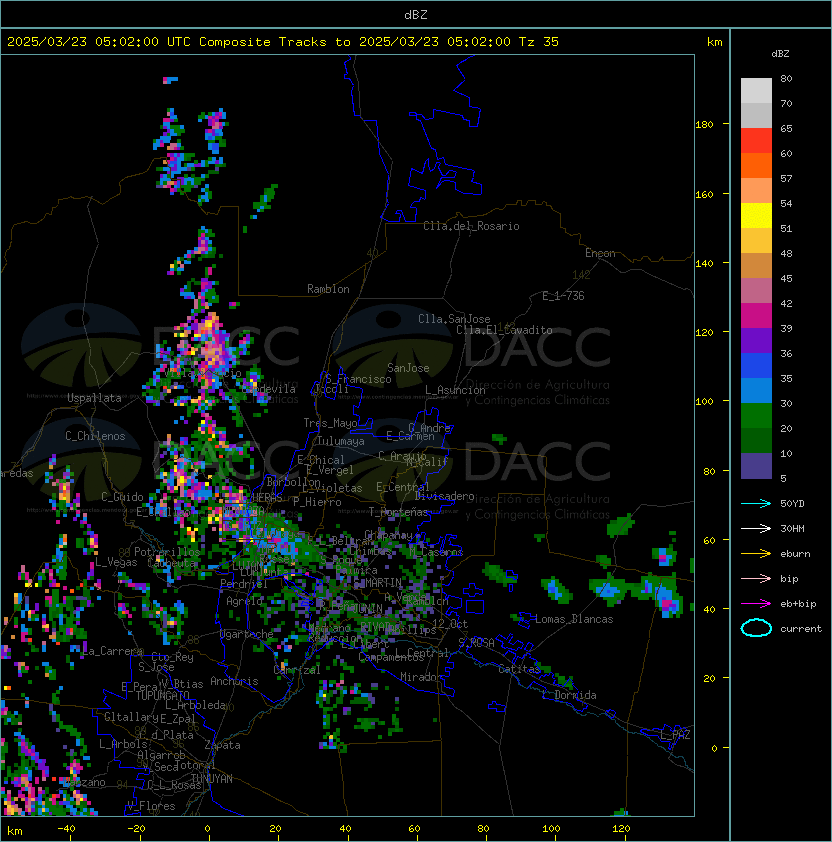The width and height of the screenshot is (832, 842).
Task: Click the 'Carrizal' place label
Action: (297, 670)
